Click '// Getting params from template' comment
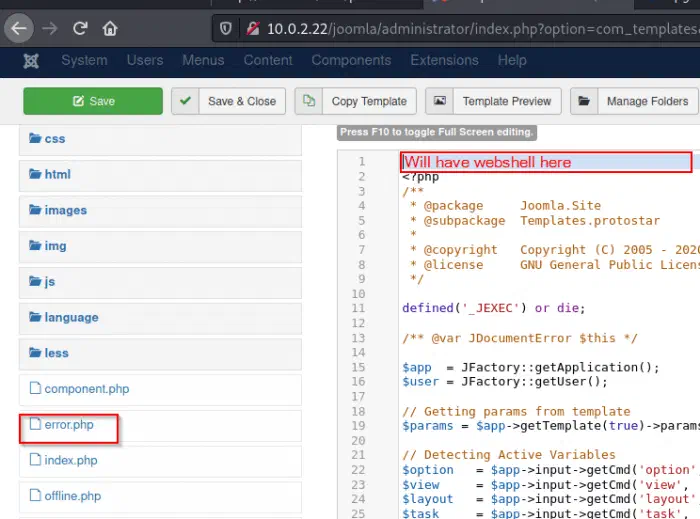The width and height of the screenshot is (700, 519). 516,411
